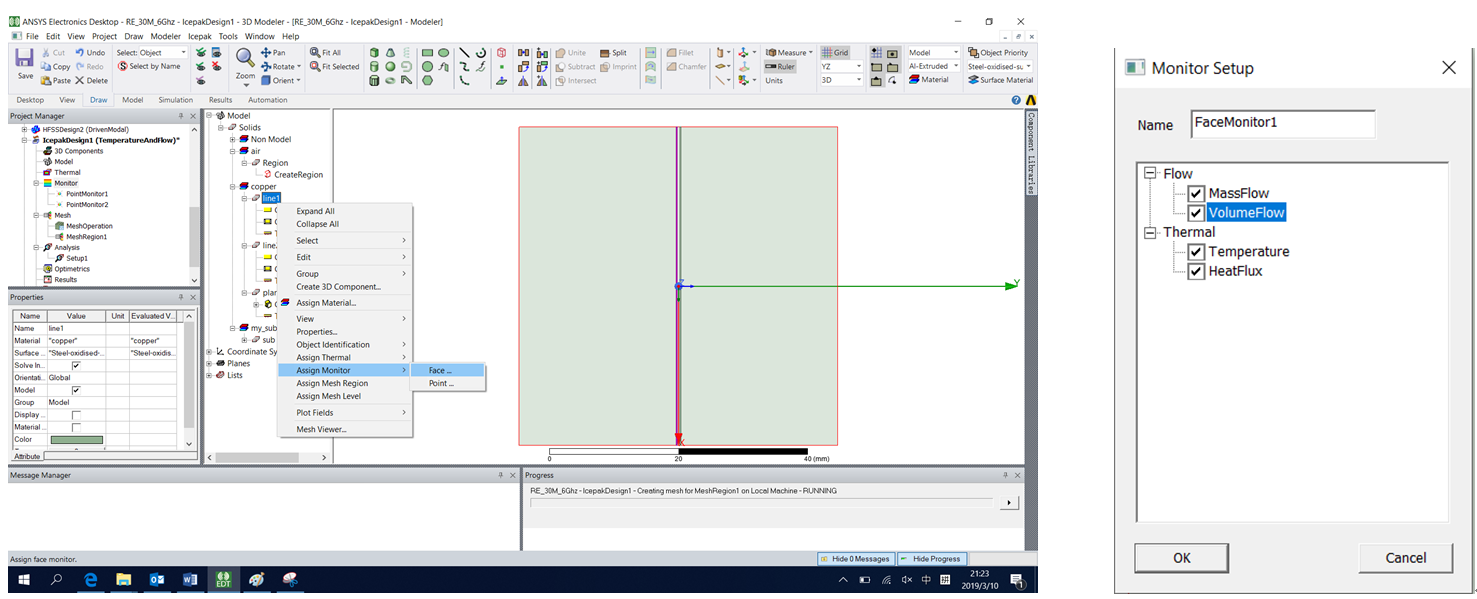Open the Rotate dropdown arrow
Image resolution: width=1477 pixels, height=599 pixels.
[x=298, y=67]
